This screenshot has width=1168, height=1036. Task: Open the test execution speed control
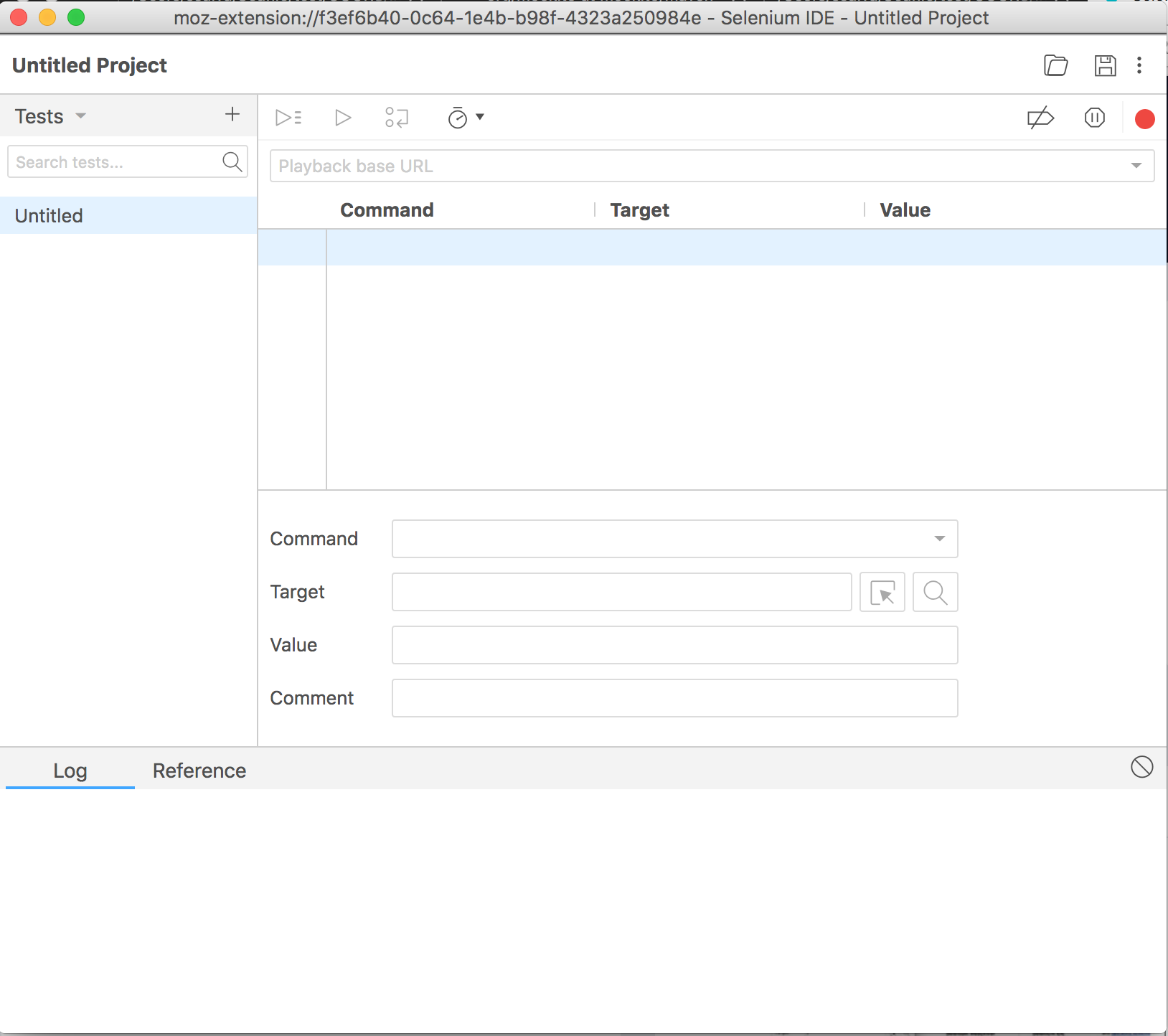pyautogui.click(x=465, y=118)
